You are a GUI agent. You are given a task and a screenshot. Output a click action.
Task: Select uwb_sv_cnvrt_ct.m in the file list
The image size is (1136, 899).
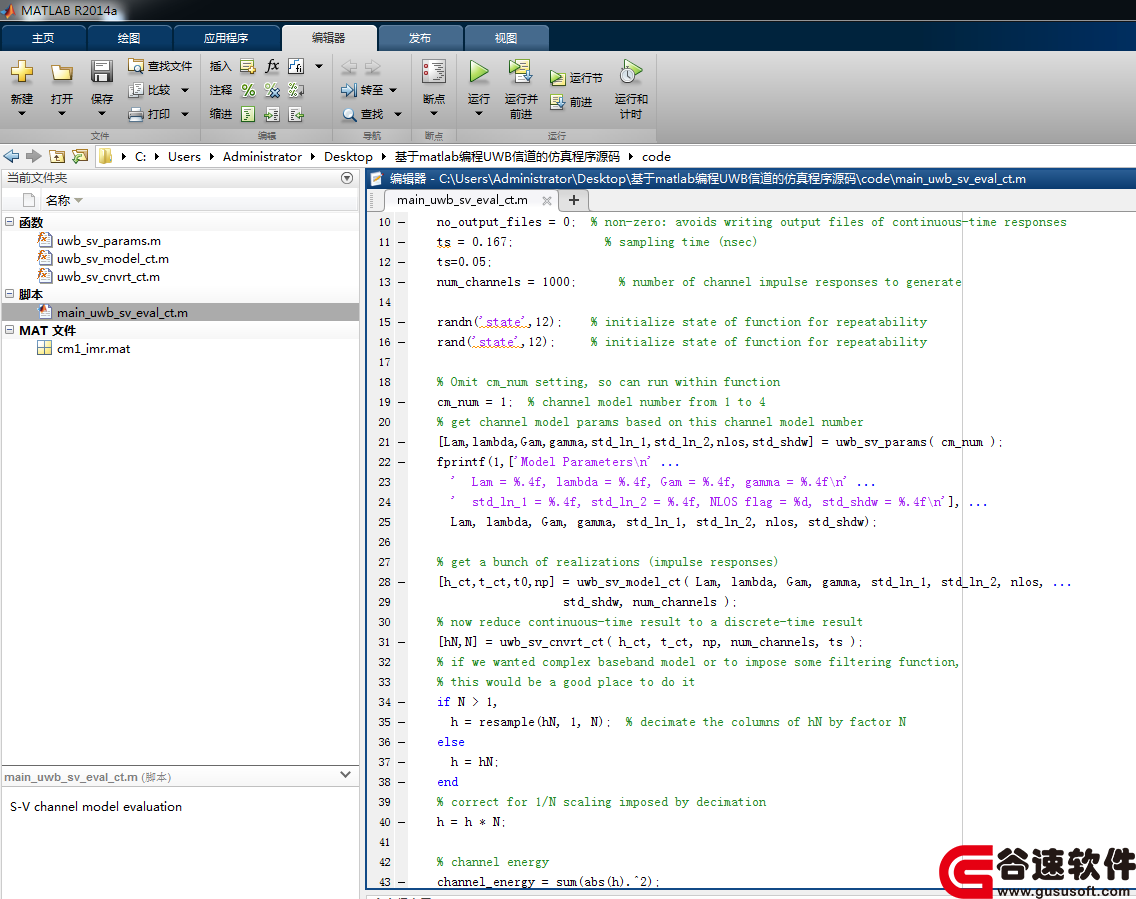[109, 277]
